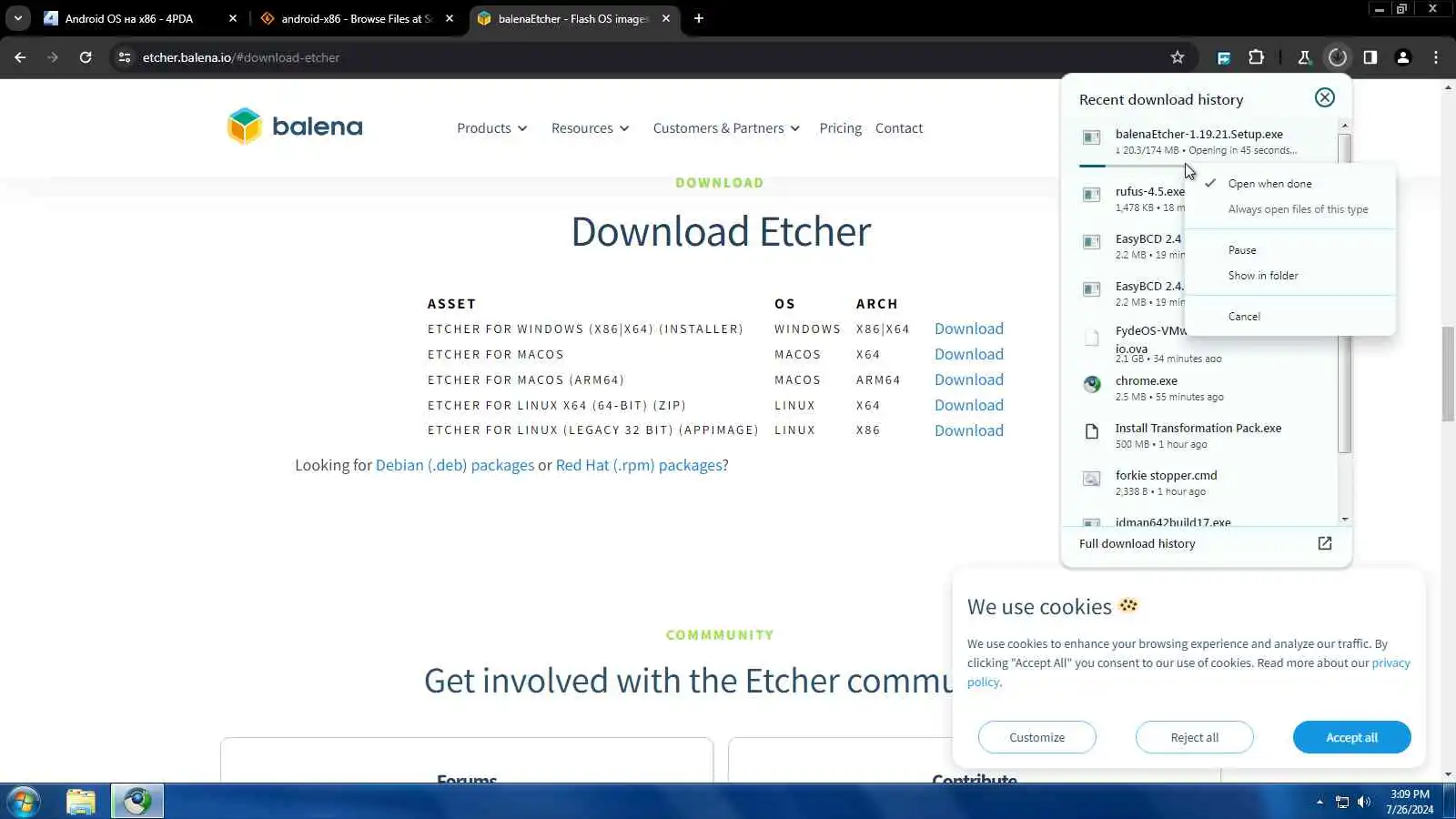Download Etcher for macOS ARM64

click(x=969, y=379)
